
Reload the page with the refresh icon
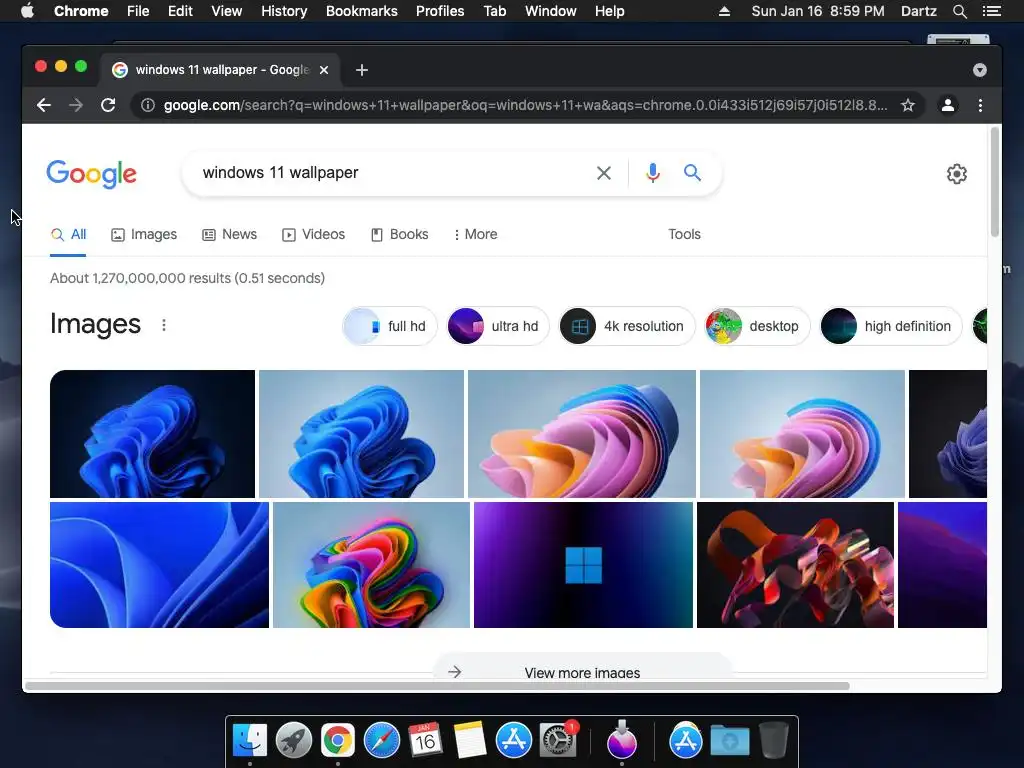pyautogui.click(x=108, y=105)
